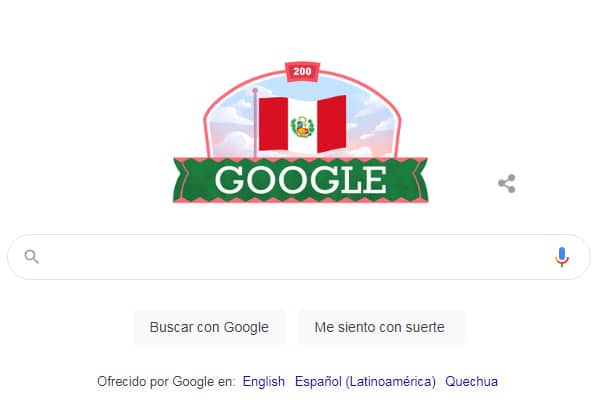The height and width of the screenshot is (400, 600).
Task: Choose the Quechua language link
Action: point(471,382)
